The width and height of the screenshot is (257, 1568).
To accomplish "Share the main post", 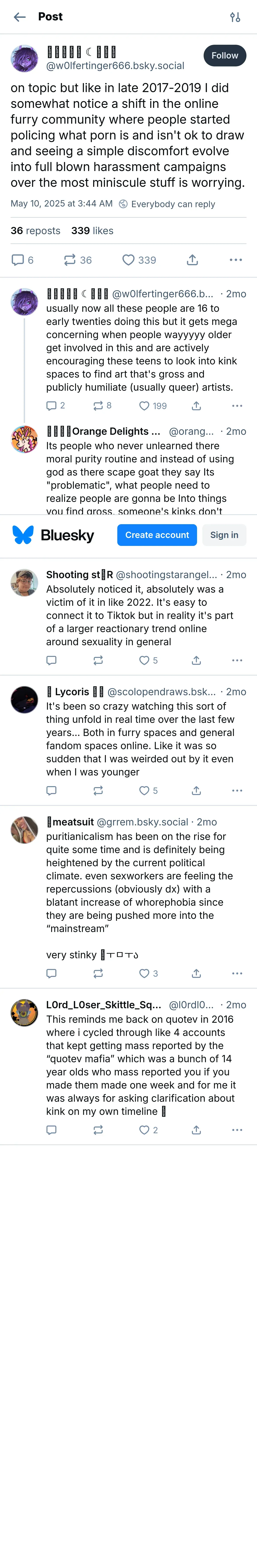I will 192,260.
